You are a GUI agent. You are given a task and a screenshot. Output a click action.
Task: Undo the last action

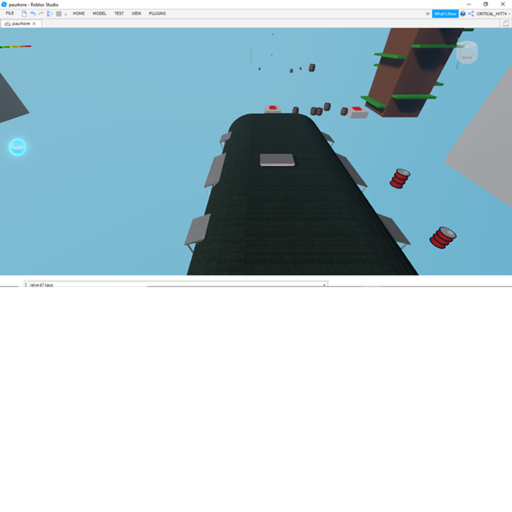click(x=33, y=14)
